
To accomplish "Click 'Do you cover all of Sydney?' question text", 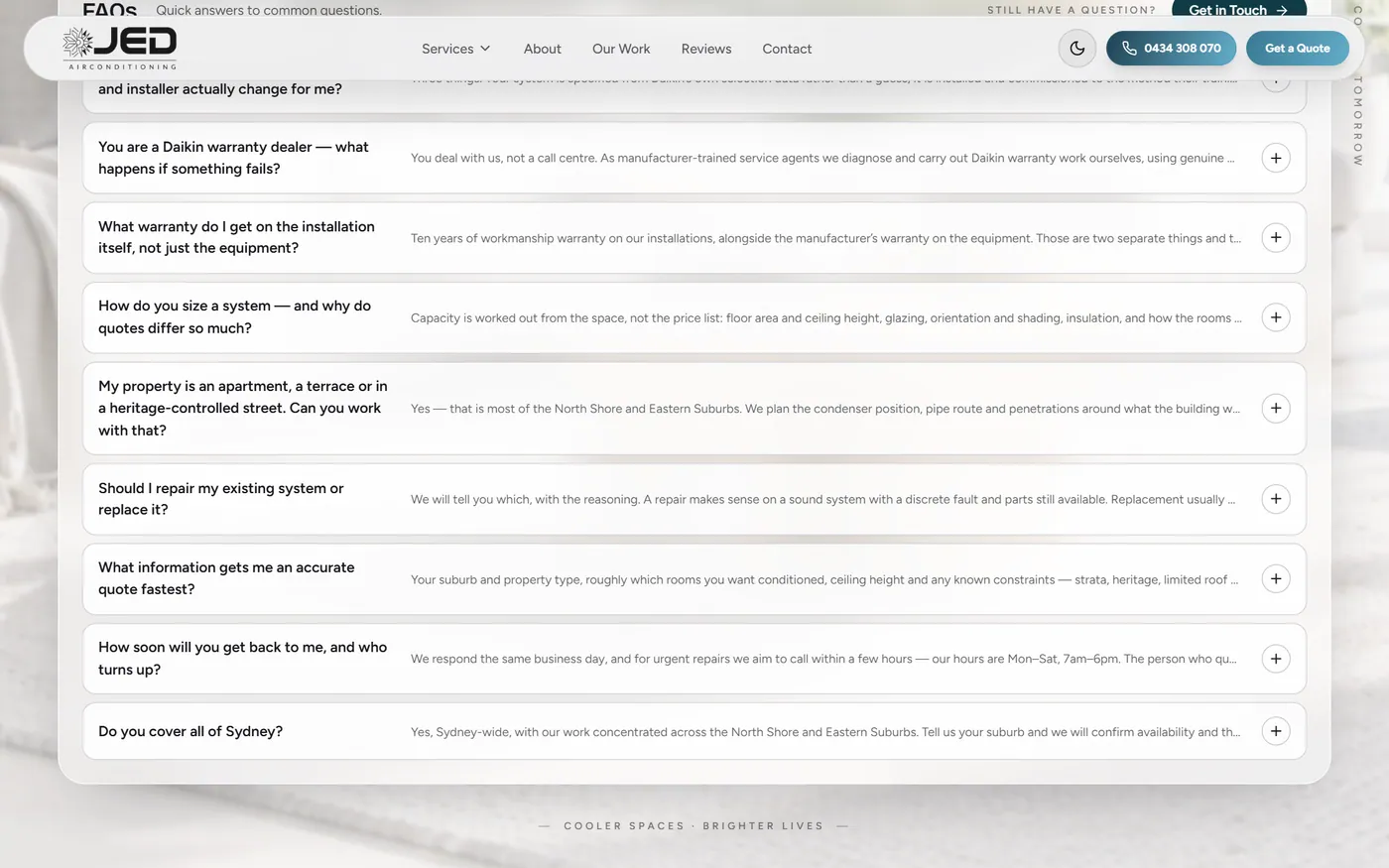I will pos(190,731).
